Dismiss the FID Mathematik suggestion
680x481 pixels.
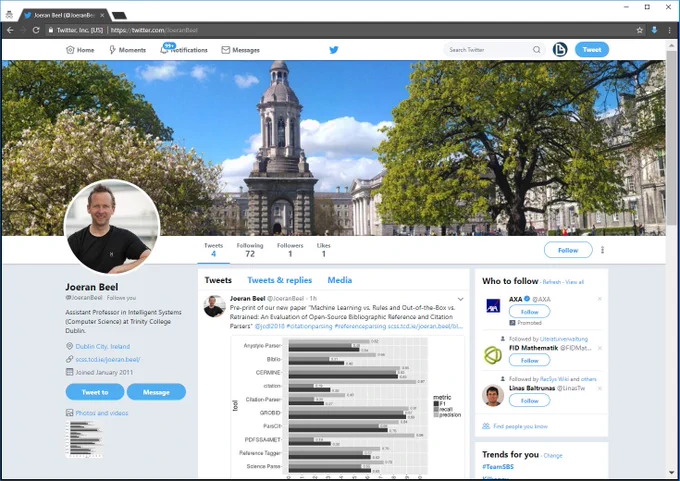point(600,348)
